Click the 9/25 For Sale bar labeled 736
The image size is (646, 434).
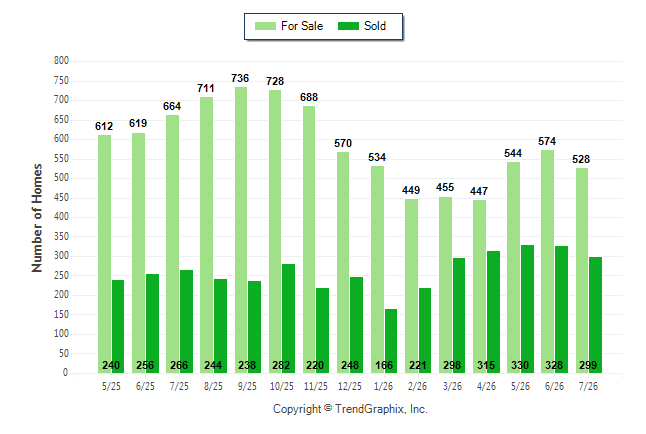241,230
